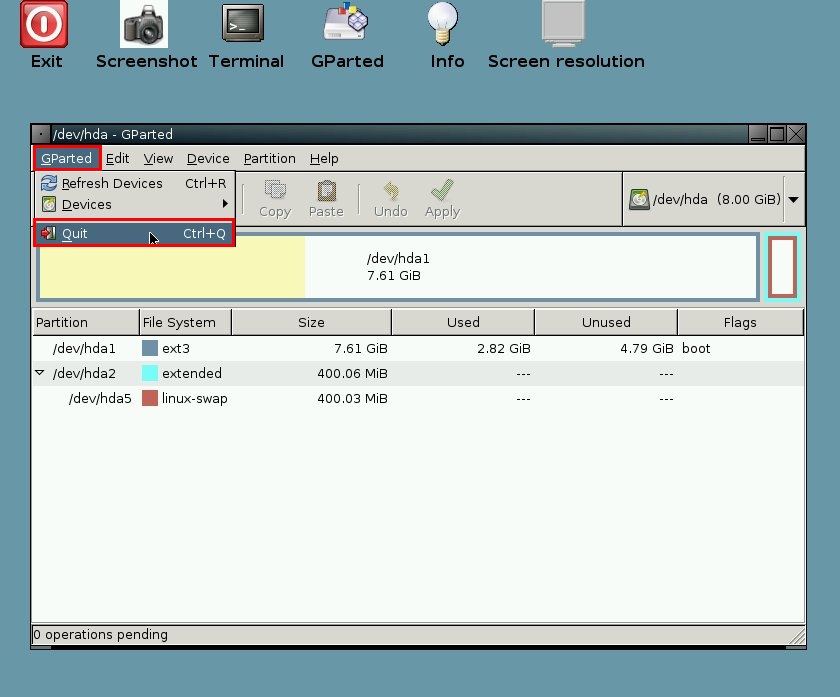The image size is (840, 697).
Task: Click the 2.82 GiB used value
Action: 504,348
